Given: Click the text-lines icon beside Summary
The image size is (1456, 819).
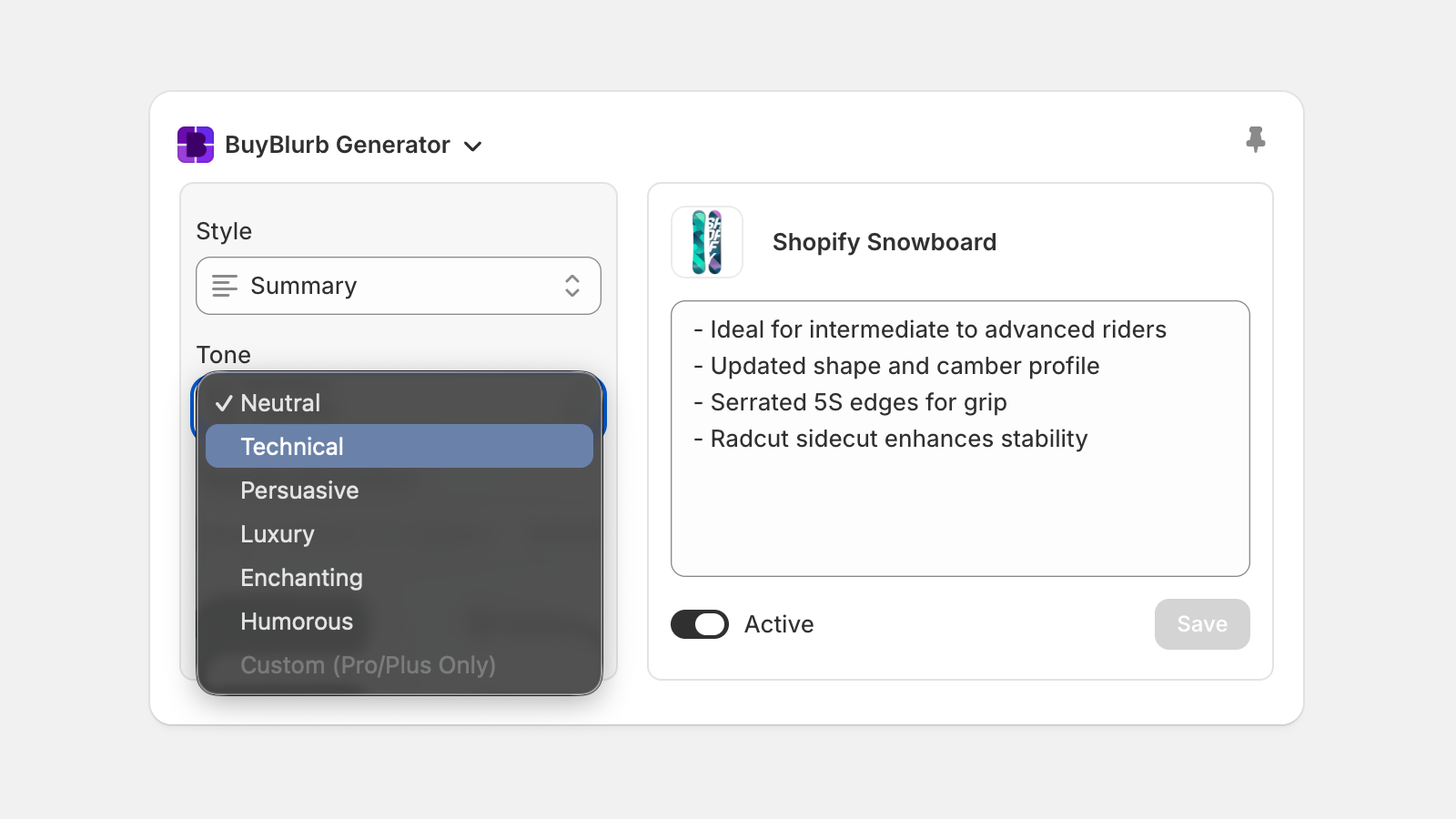Looking at the screenshot, I should click(224, 286).
